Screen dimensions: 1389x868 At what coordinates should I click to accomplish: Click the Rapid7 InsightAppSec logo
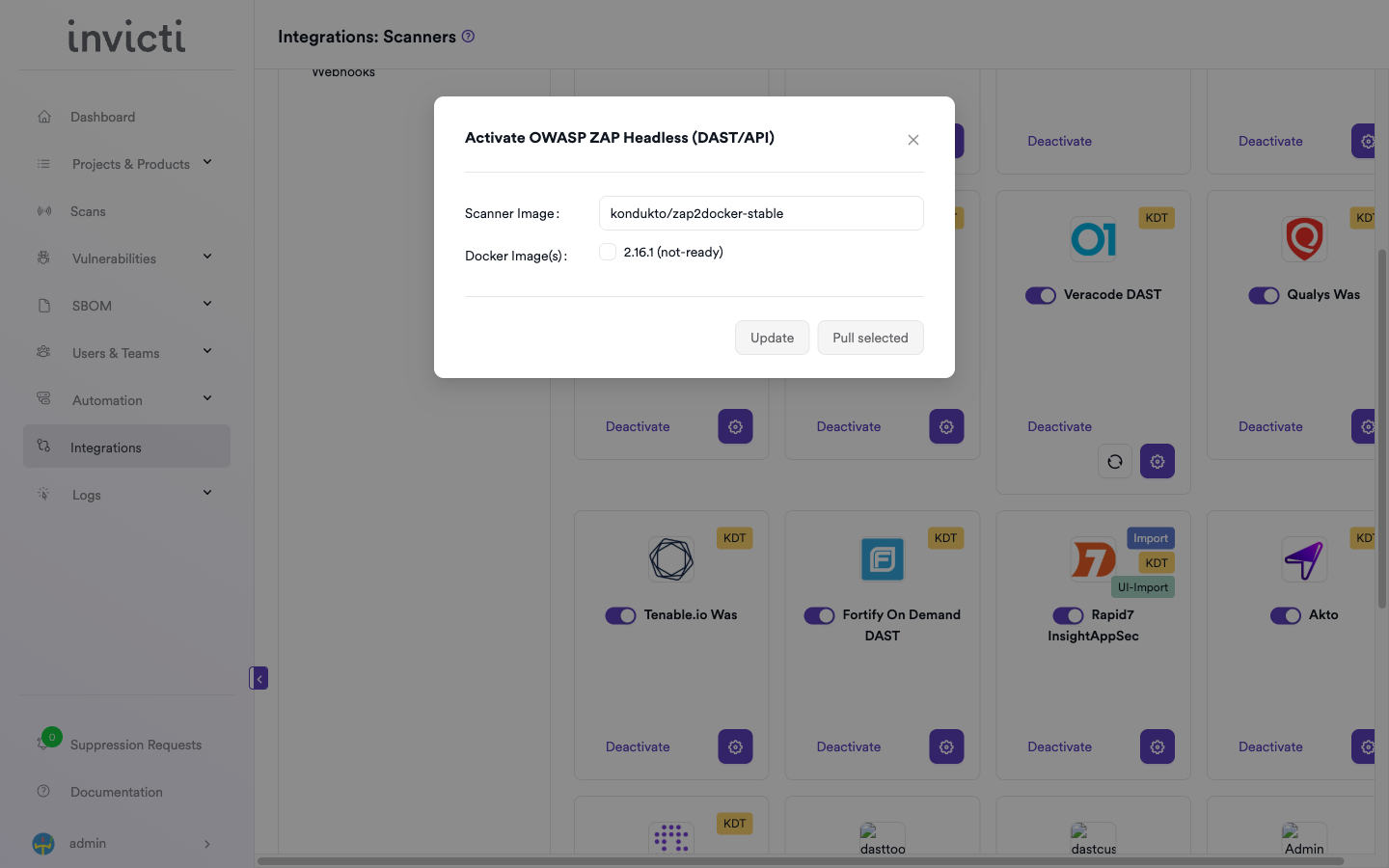1093,559
